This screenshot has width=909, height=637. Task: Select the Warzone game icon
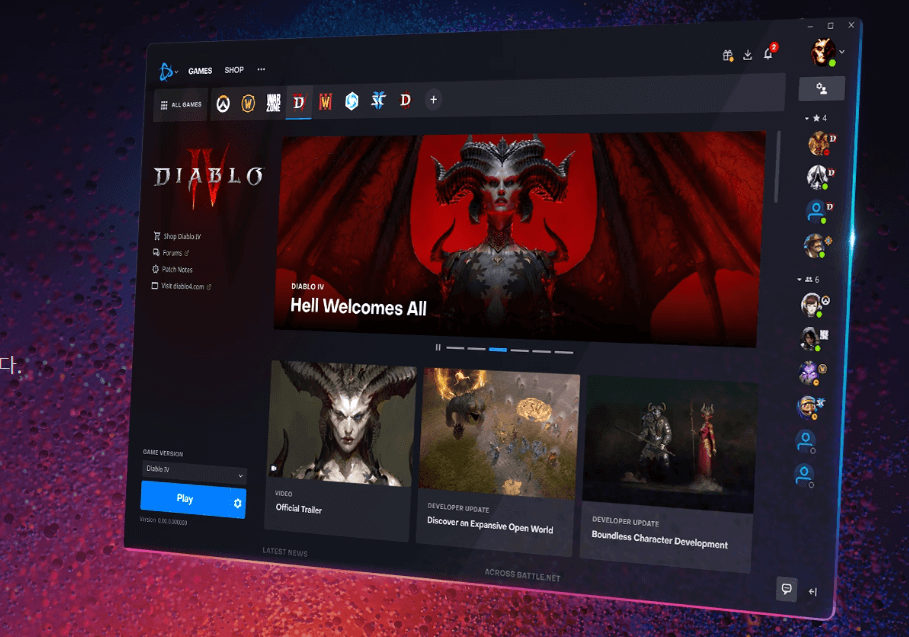tap(273, 103)
